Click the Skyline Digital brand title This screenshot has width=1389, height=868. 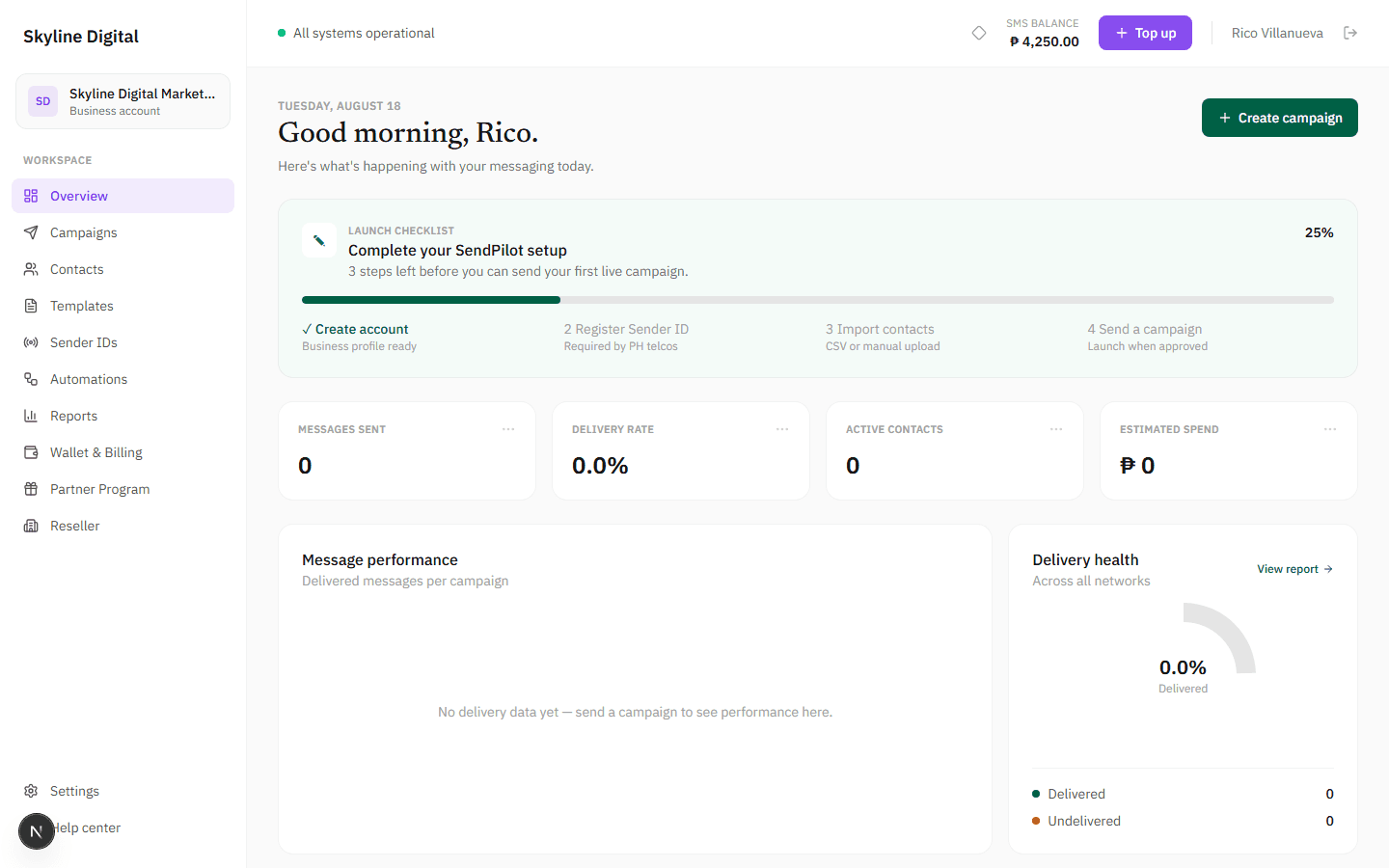point(81,36)
